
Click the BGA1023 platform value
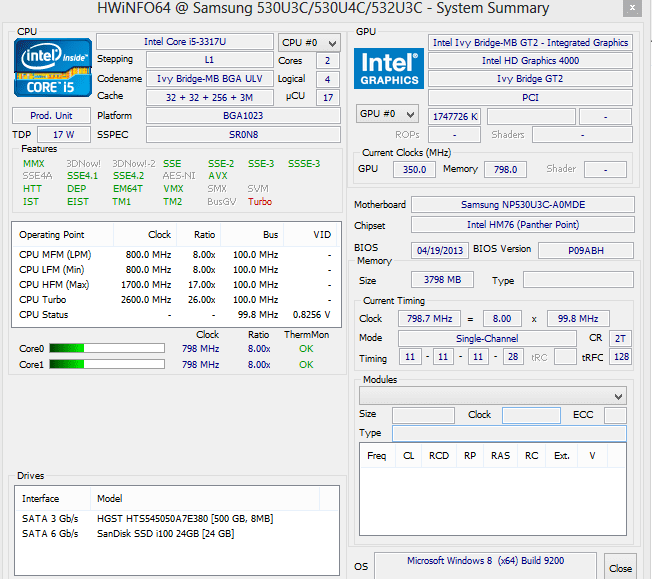tap(243, 116)
